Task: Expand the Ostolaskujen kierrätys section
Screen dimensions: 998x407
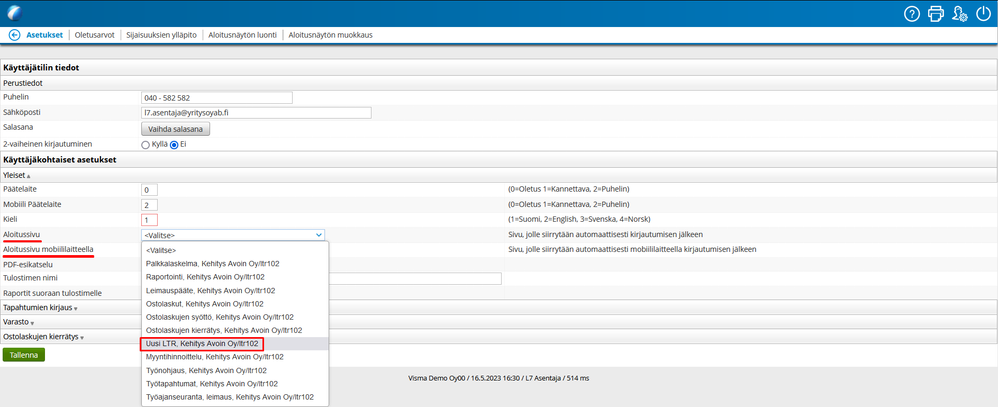Action: point(43,336)
